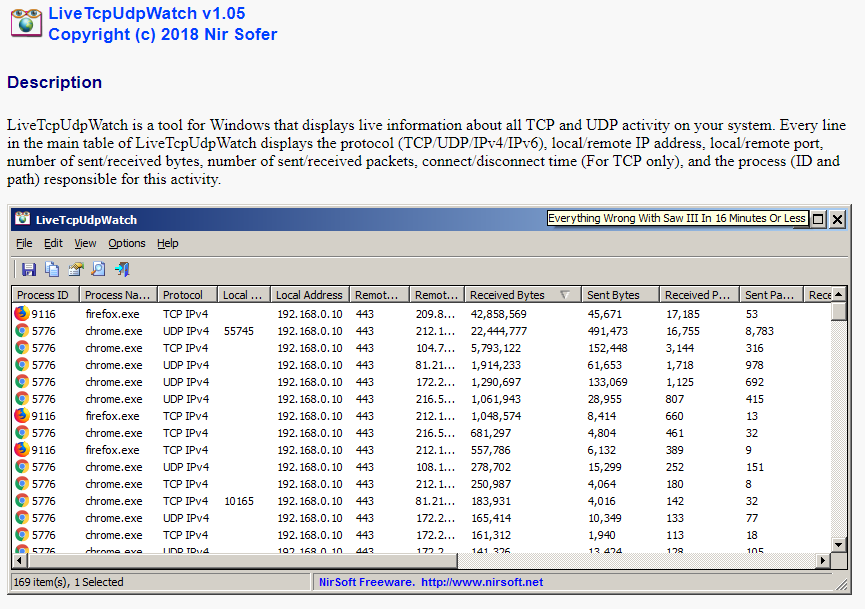Click the Copy Selected Items toolbar icon
Viewport: 865px width, 609px height.
point(52,269)
